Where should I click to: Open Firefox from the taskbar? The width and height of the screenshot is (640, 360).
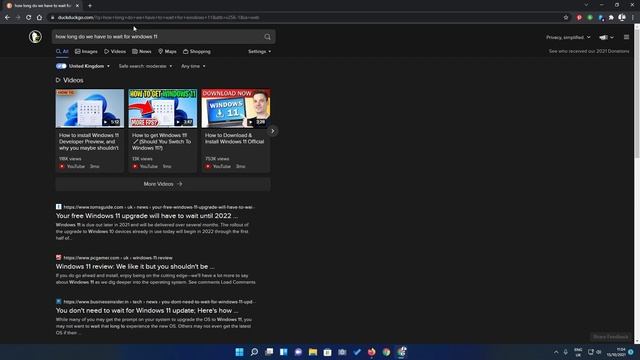(371, 352)
